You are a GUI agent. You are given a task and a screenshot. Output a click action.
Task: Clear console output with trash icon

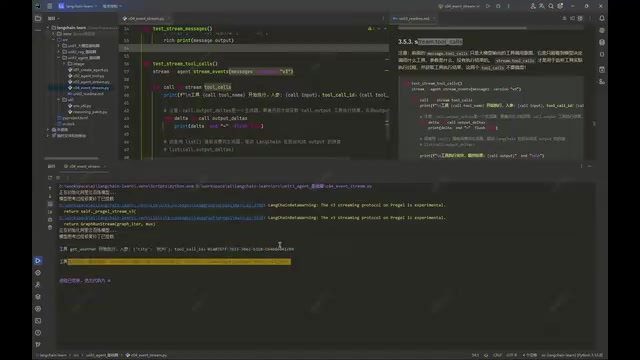(x=50, y=227)
